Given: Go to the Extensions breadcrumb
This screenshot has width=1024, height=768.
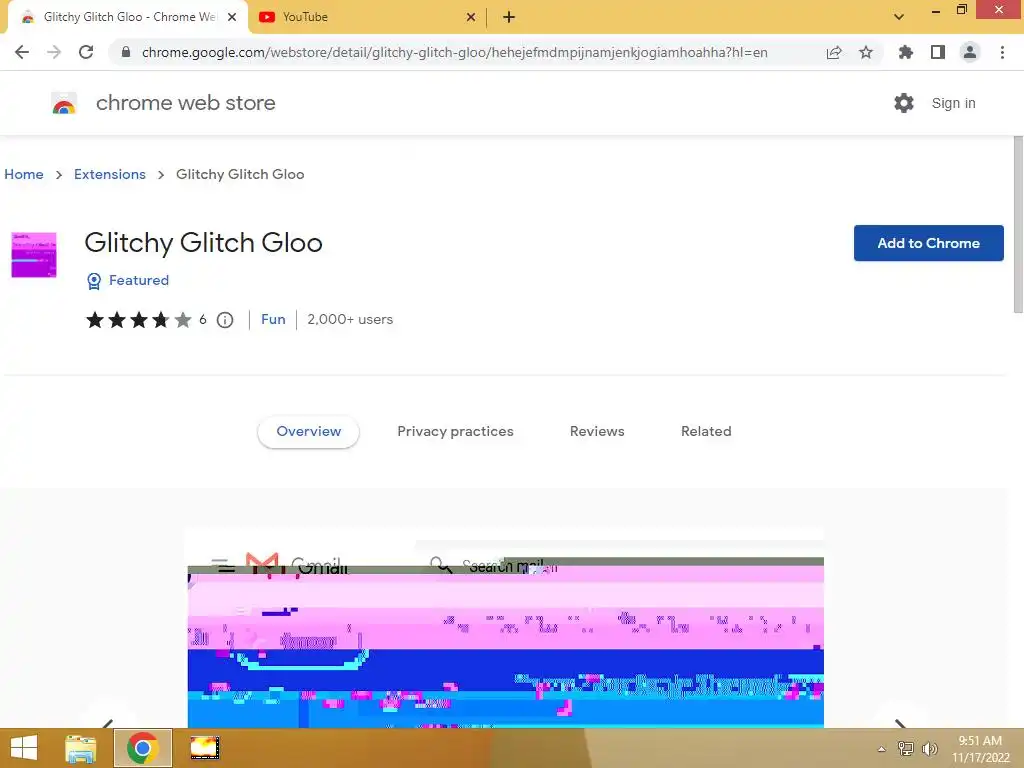Looking at the screenshot, I should (x=110, y=174).
